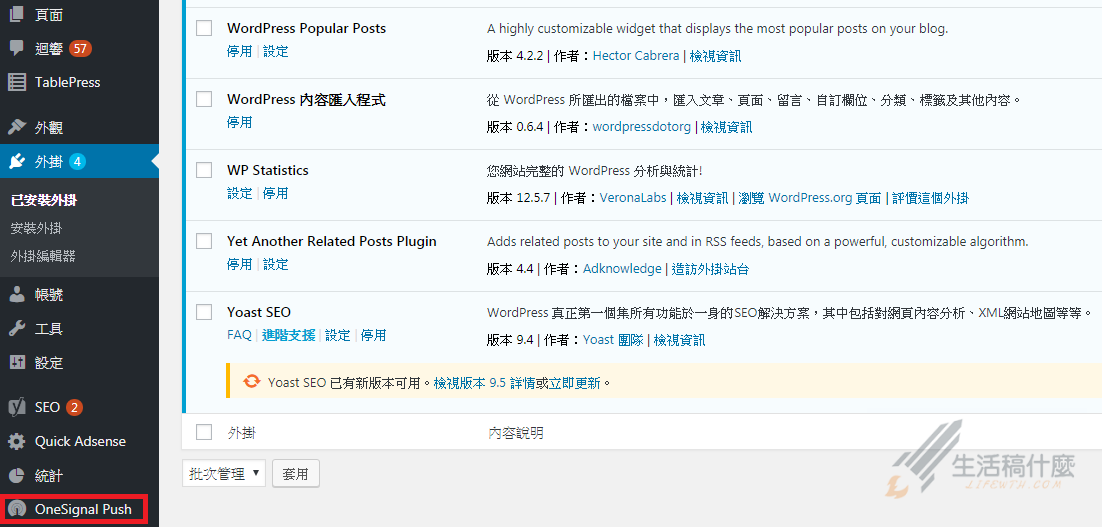Screen dimensions: 1102x527
Task: Click the 頁面 pages icon in sidebar
Action: click(x=17, y=15)
